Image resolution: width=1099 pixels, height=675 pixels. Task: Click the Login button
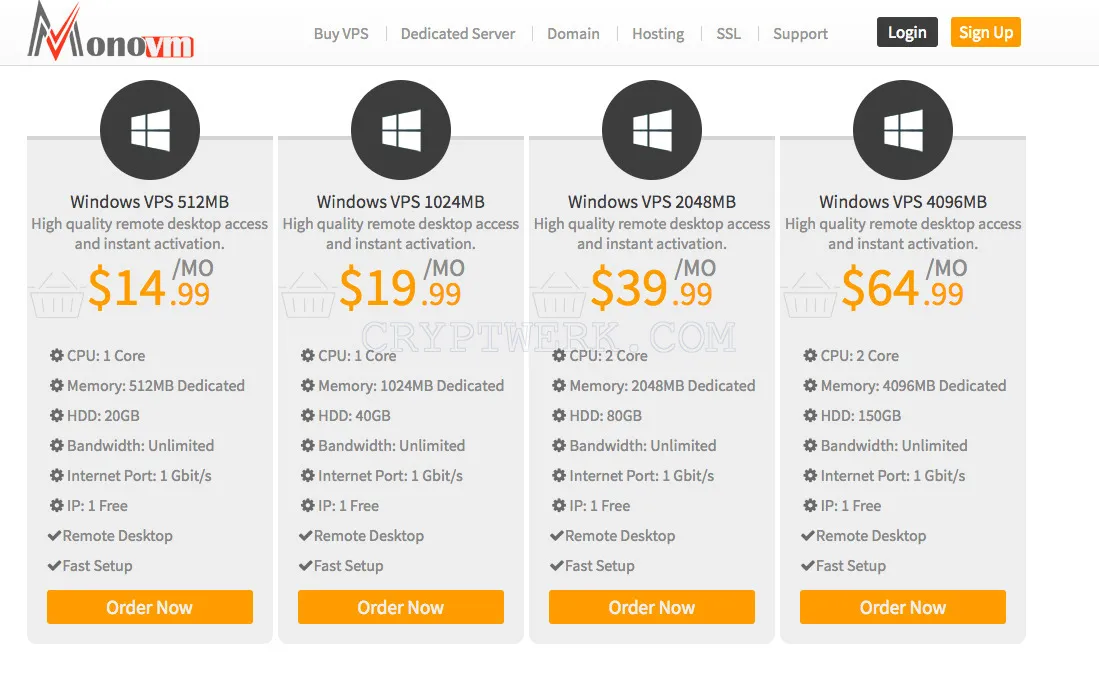point(907,32)
